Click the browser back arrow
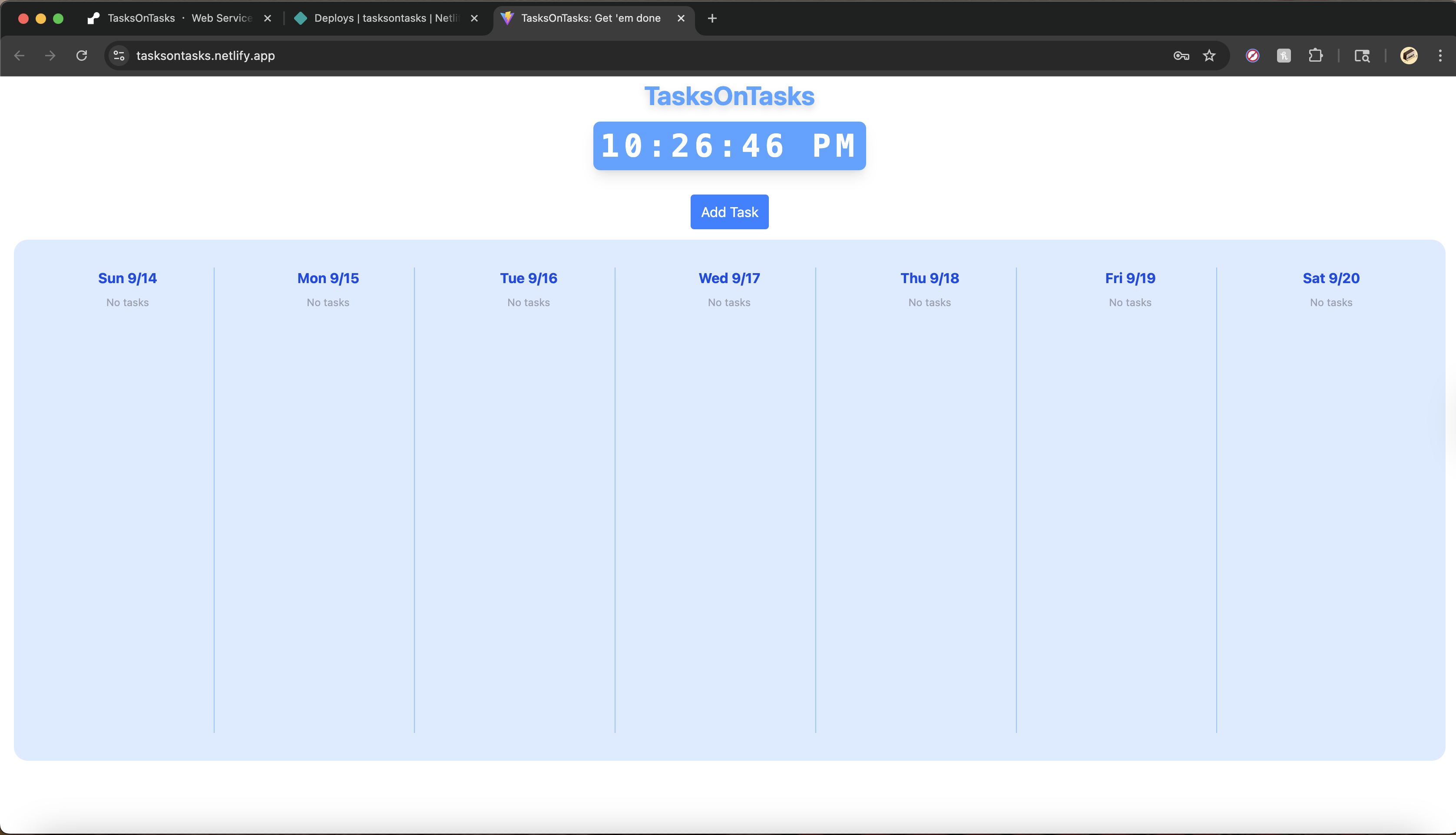This screenshot has width=1456, height=835. 20,56
